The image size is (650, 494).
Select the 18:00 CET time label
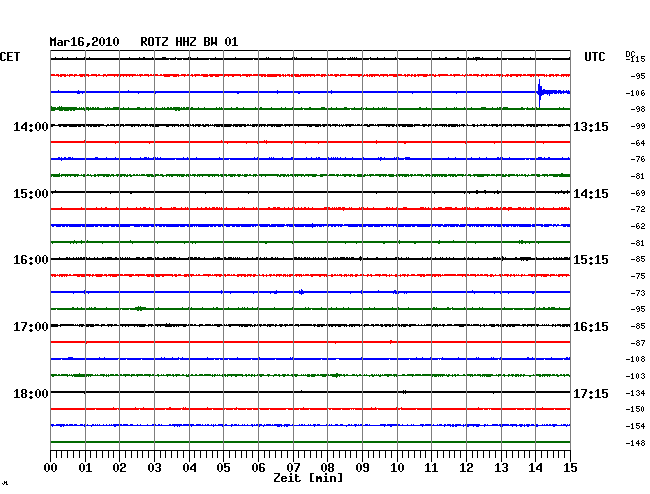[x=31, y=393]
